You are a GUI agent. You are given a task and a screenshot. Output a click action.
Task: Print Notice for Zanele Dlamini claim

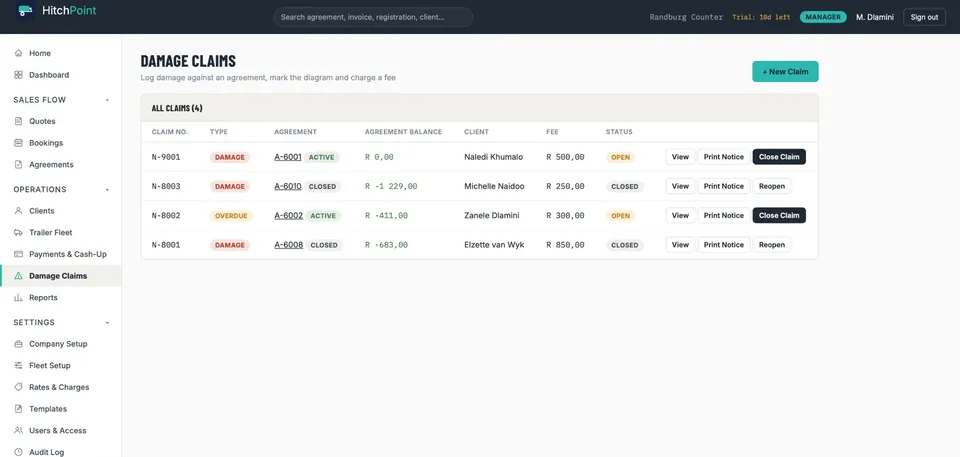[724, 216]
